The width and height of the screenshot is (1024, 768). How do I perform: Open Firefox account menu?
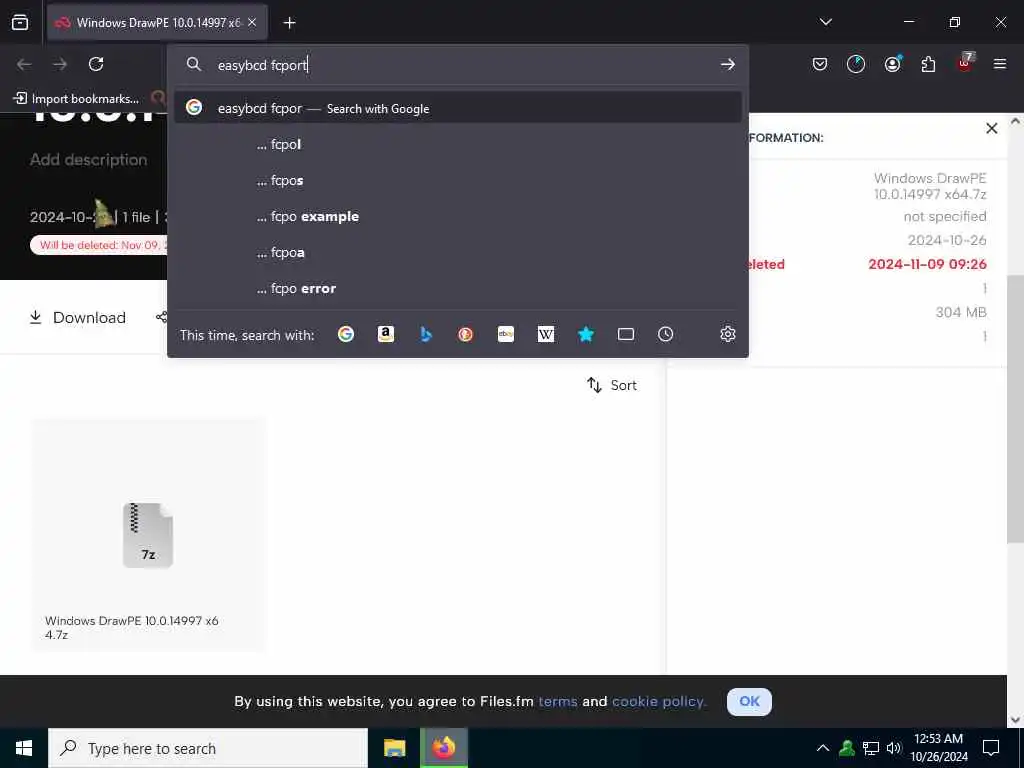[892, 64]
